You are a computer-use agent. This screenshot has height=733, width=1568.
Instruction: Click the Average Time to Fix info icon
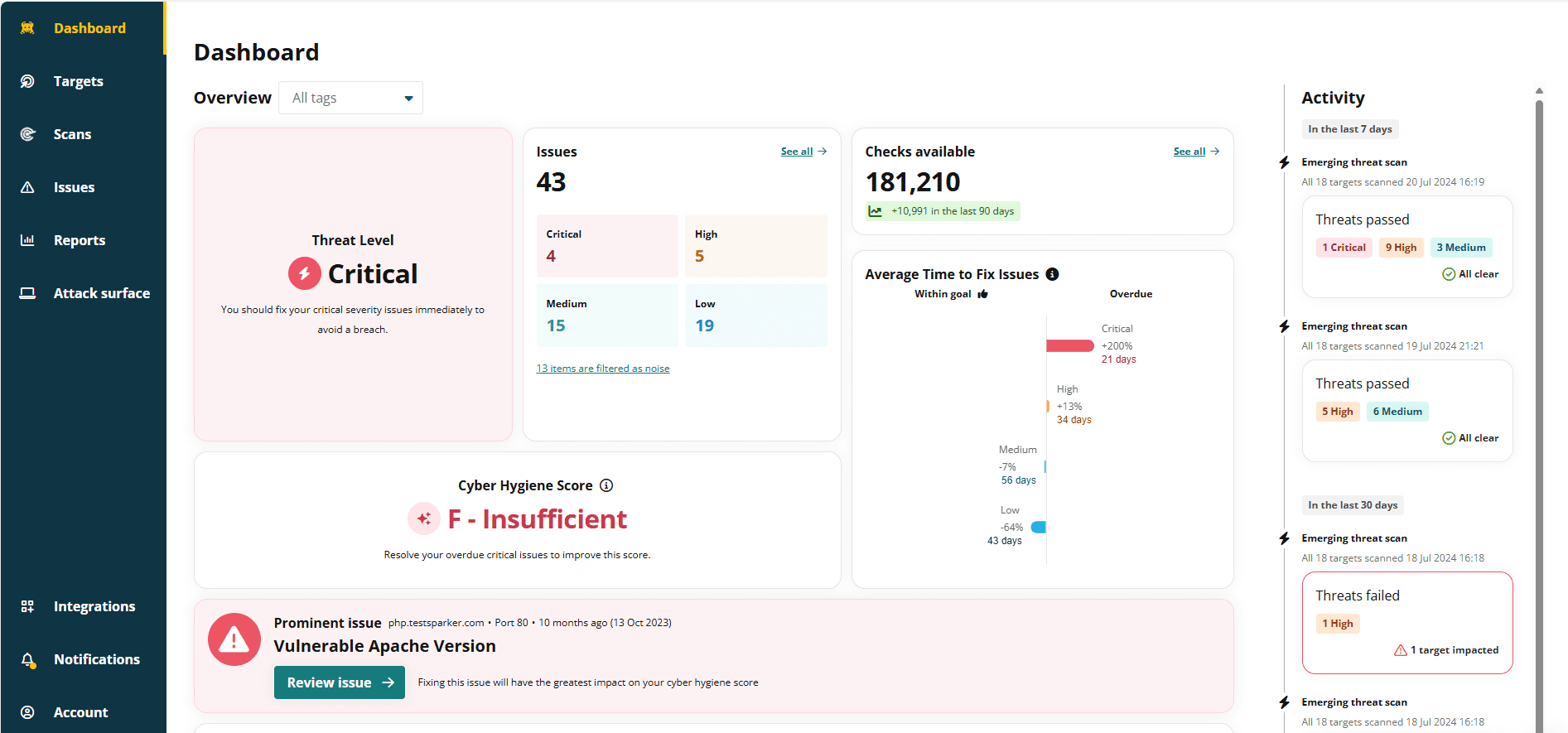[1052, 274]
